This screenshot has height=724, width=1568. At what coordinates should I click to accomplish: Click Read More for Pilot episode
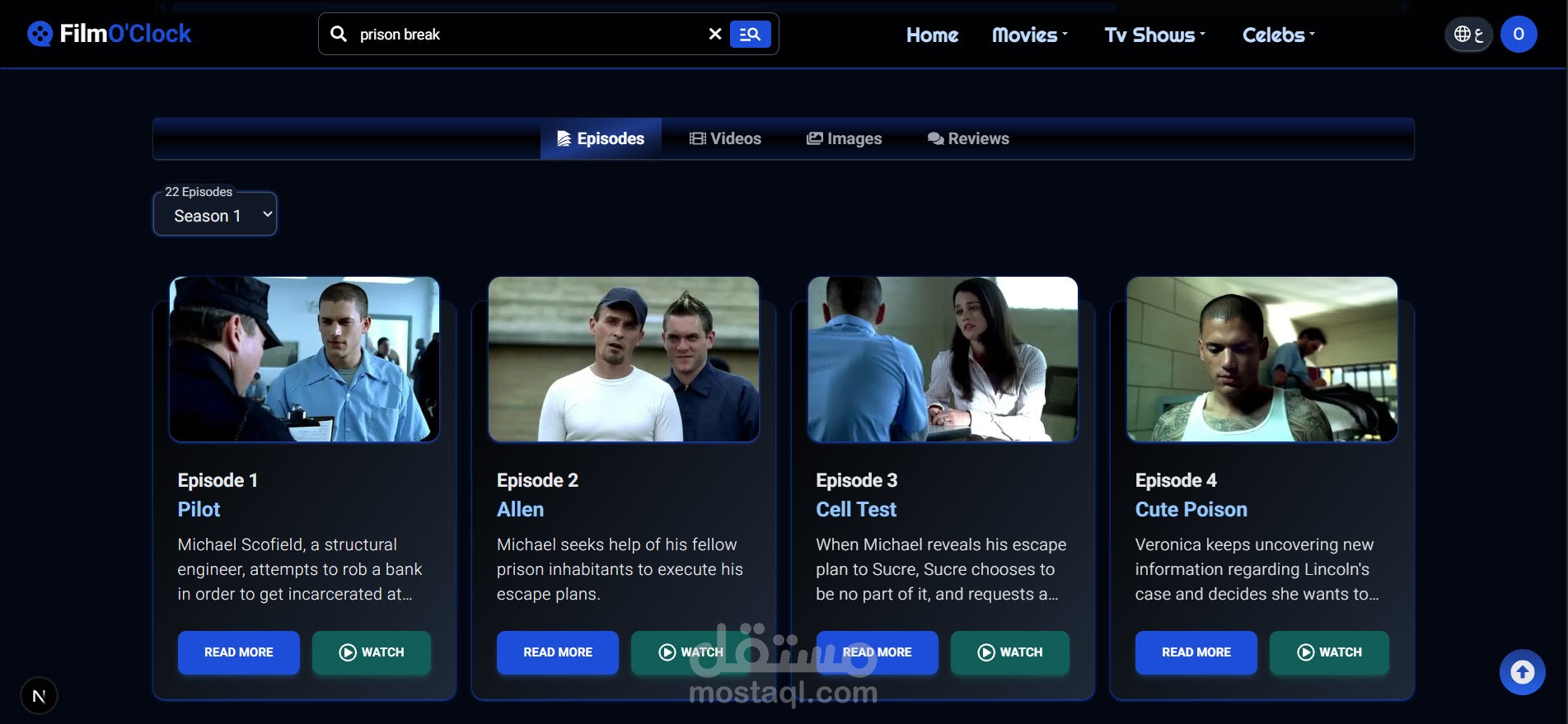pyautogui.click(x=239, y=652)
